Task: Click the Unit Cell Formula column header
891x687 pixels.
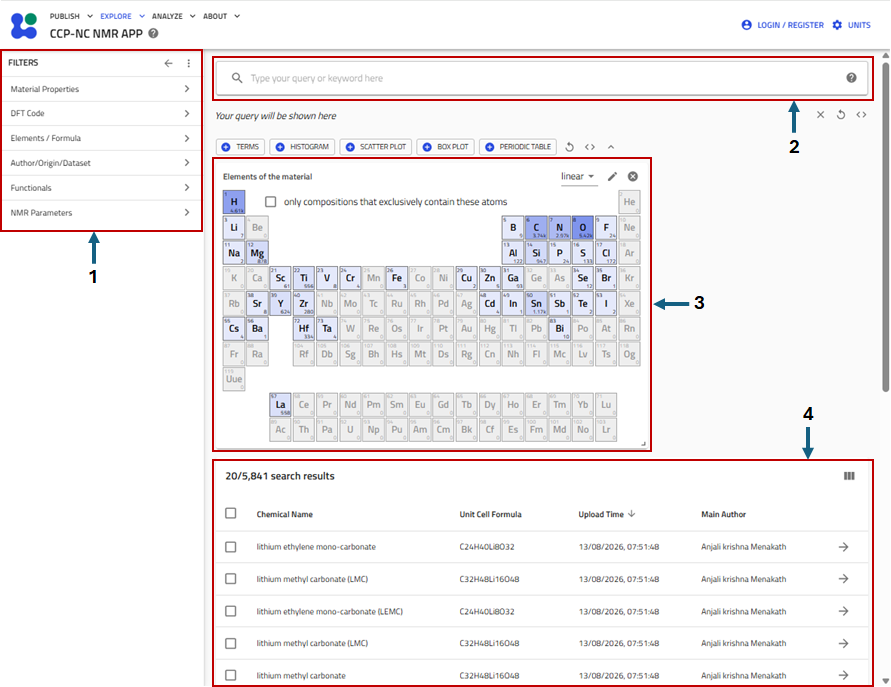Action: pyautogui.click(x=490, y=514)
